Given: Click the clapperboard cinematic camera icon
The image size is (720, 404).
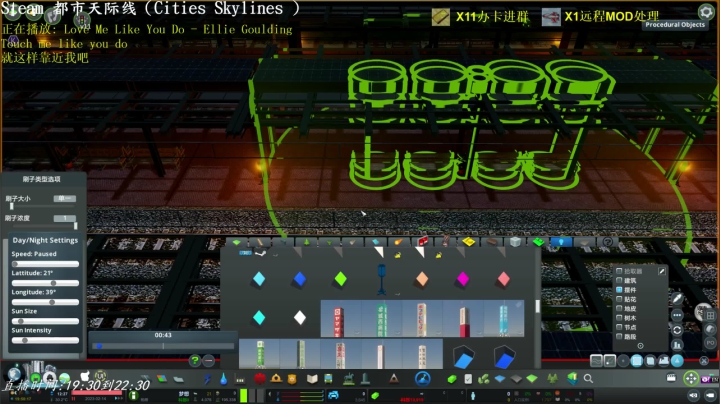Looking at the screenshot, I should [x=671, y=377].
